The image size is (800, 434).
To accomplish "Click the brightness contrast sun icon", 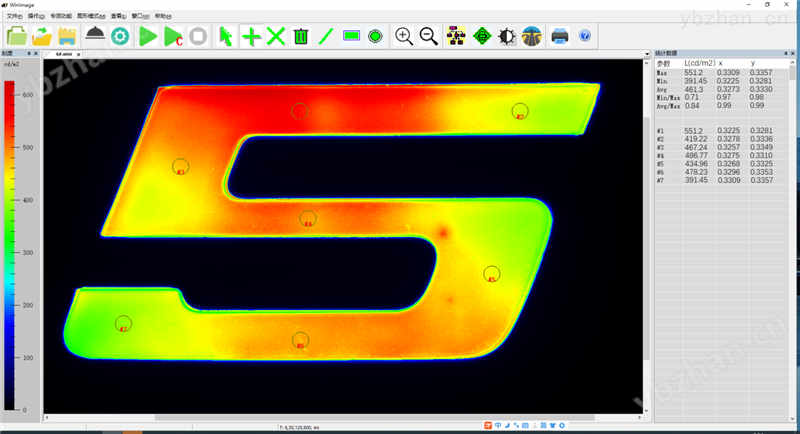I will [507, 36].
